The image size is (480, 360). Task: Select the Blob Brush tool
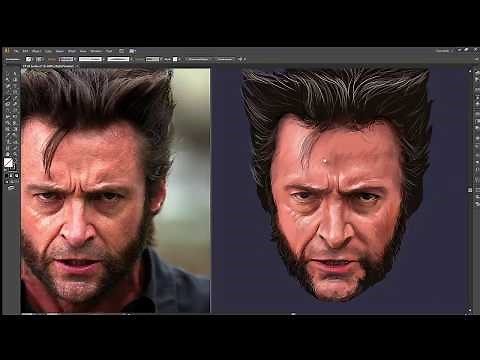pyautogui.click(x=7, y=104)
